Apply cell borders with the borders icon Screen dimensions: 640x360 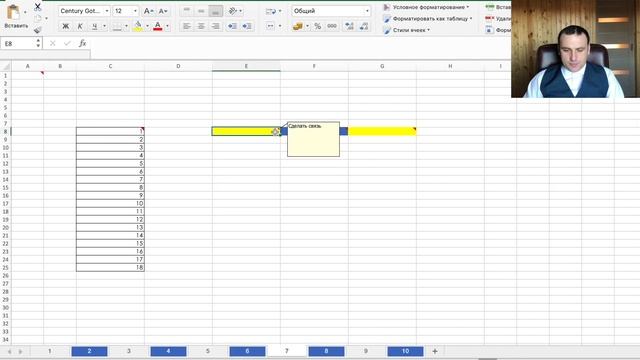[117, 26]
